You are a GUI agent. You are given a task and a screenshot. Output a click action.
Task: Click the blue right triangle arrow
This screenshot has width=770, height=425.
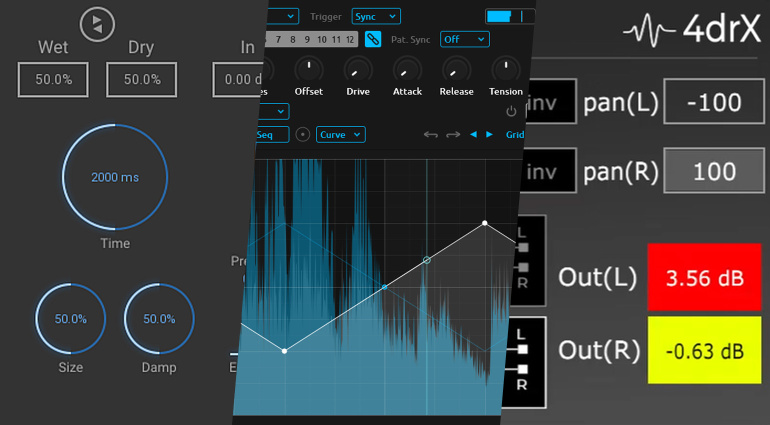pyautogui.click(x=489, y=134)
